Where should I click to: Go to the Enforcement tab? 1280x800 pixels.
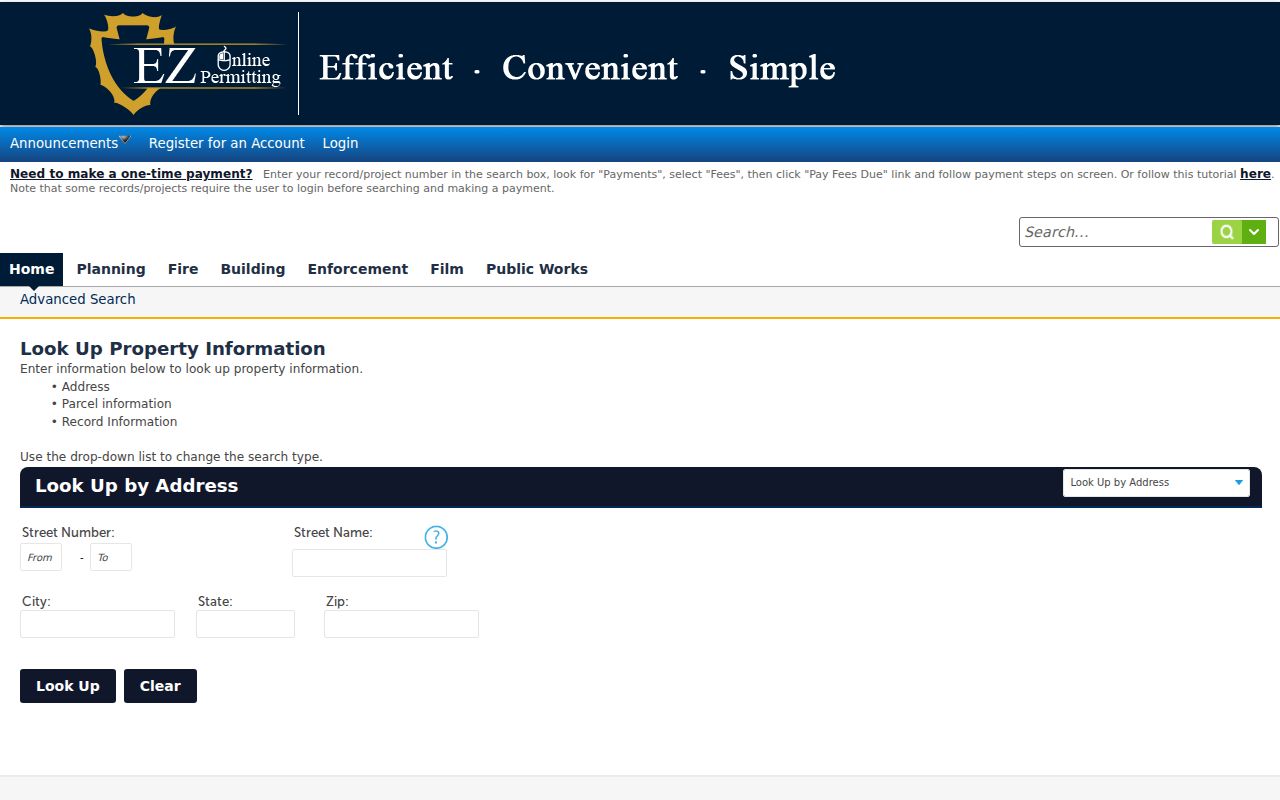[x=358, y=269]
